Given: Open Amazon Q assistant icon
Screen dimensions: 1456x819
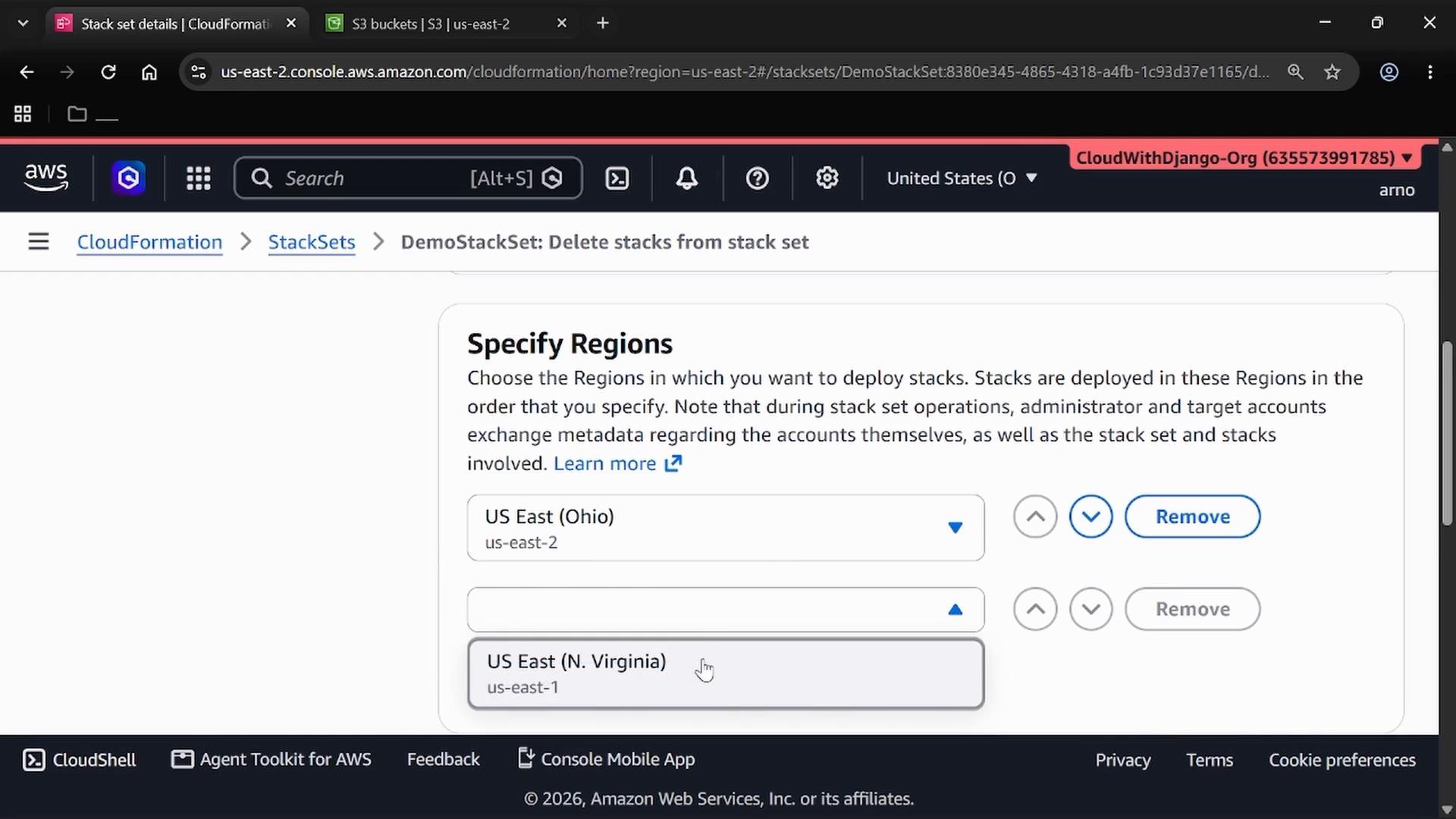Looking at the screenshot, I should point(129,178).
